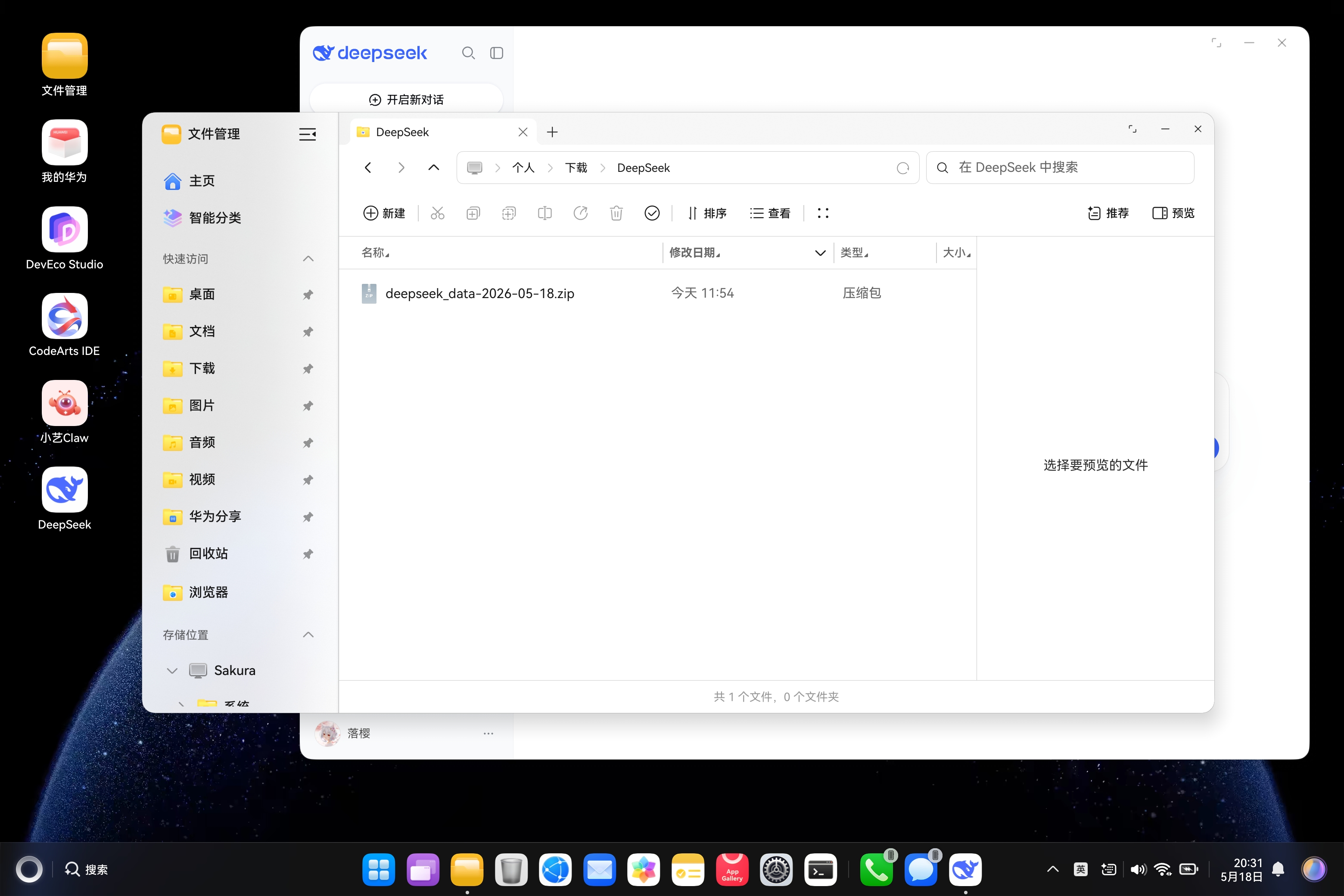Unpin 回收站 from quick access
The image size is (1344, 896).
(x=308, y=554)
